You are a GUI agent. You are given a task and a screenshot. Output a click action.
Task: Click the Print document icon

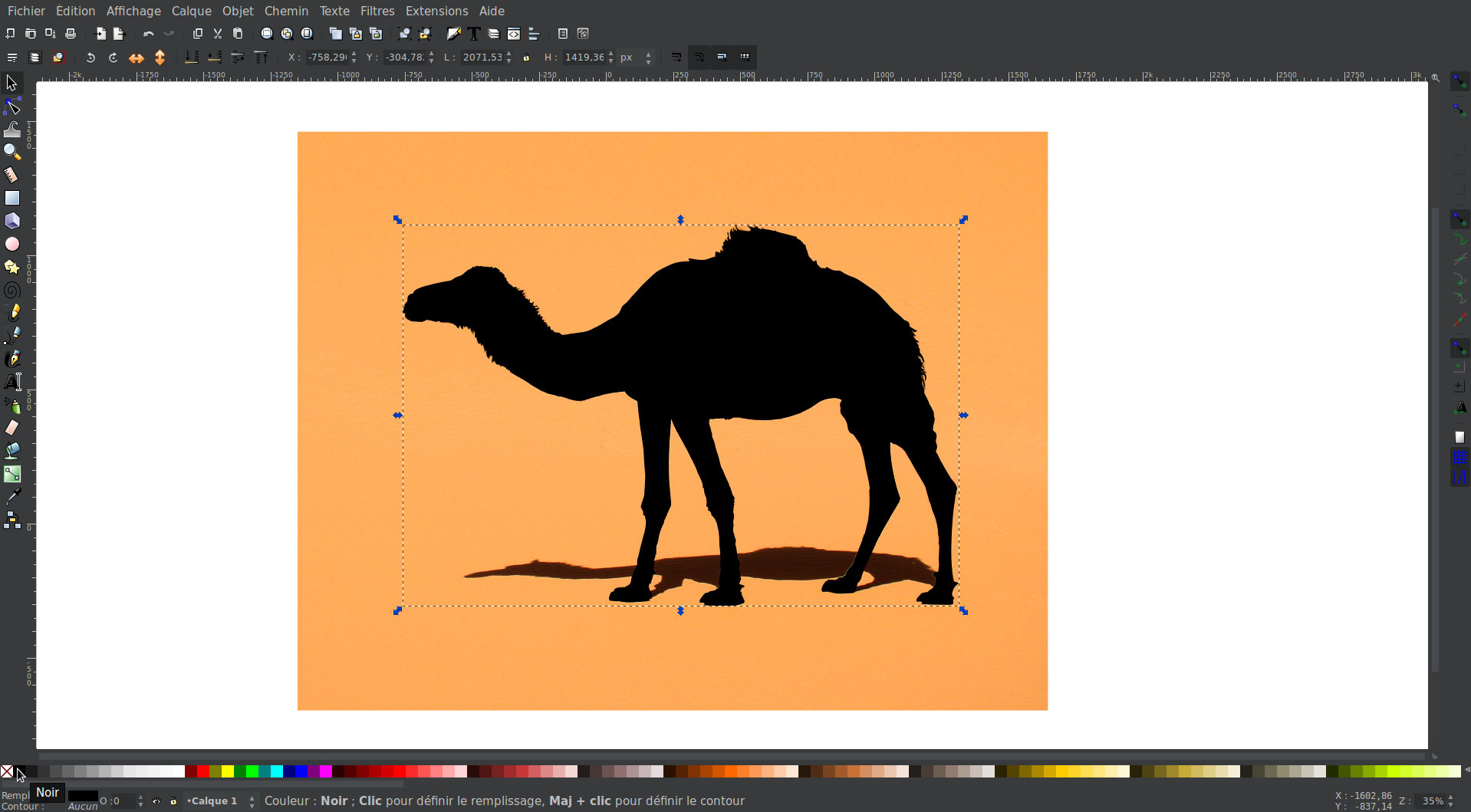click(x=71, y=34)
